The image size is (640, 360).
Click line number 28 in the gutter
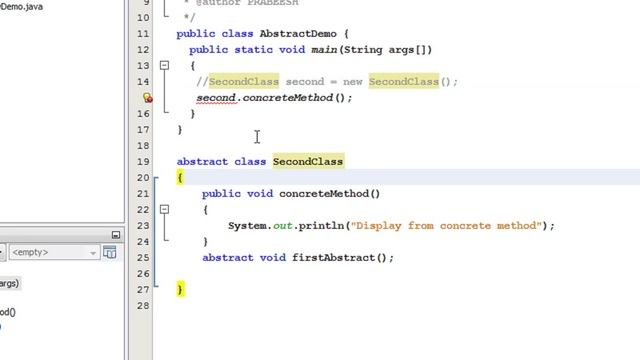(143, 306)
